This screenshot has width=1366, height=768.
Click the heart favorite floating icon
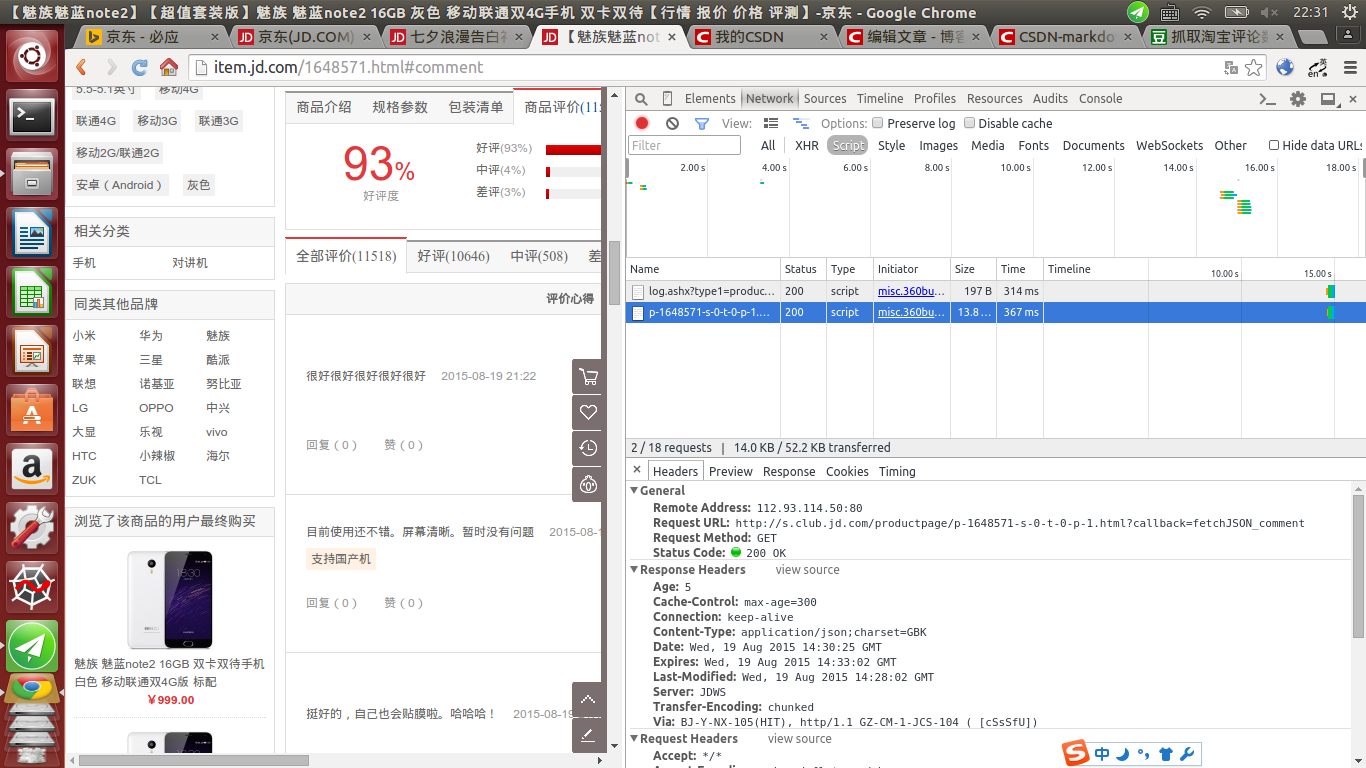click(588, 412)
